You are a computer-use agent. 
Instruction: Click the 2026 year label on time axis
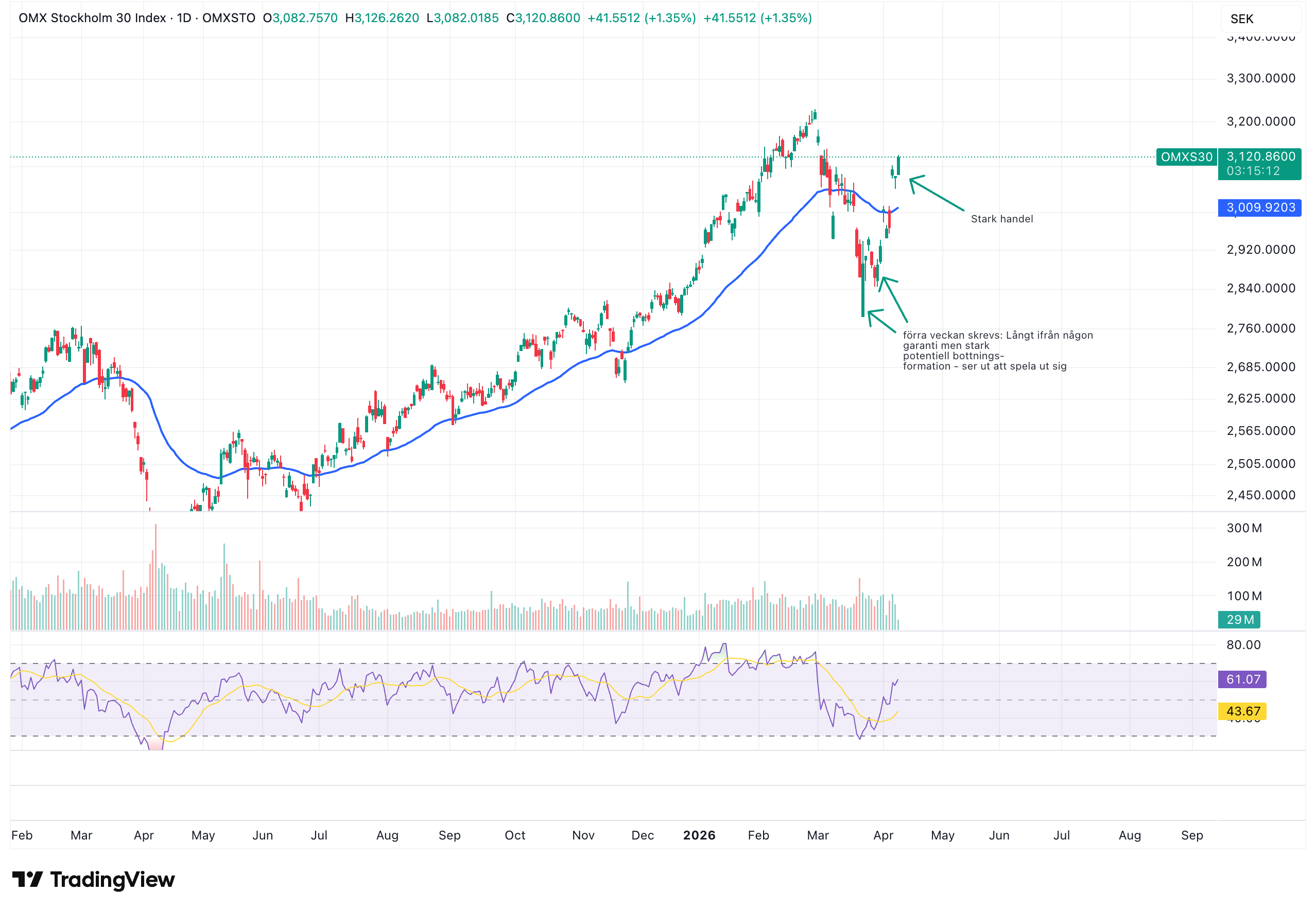tap(699, 835)
